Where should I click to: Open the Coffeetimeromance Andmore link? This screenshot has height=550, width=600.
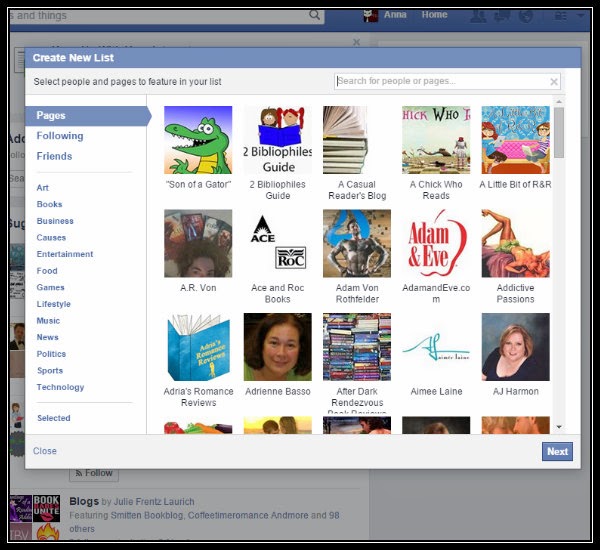(x=248, y=515)
